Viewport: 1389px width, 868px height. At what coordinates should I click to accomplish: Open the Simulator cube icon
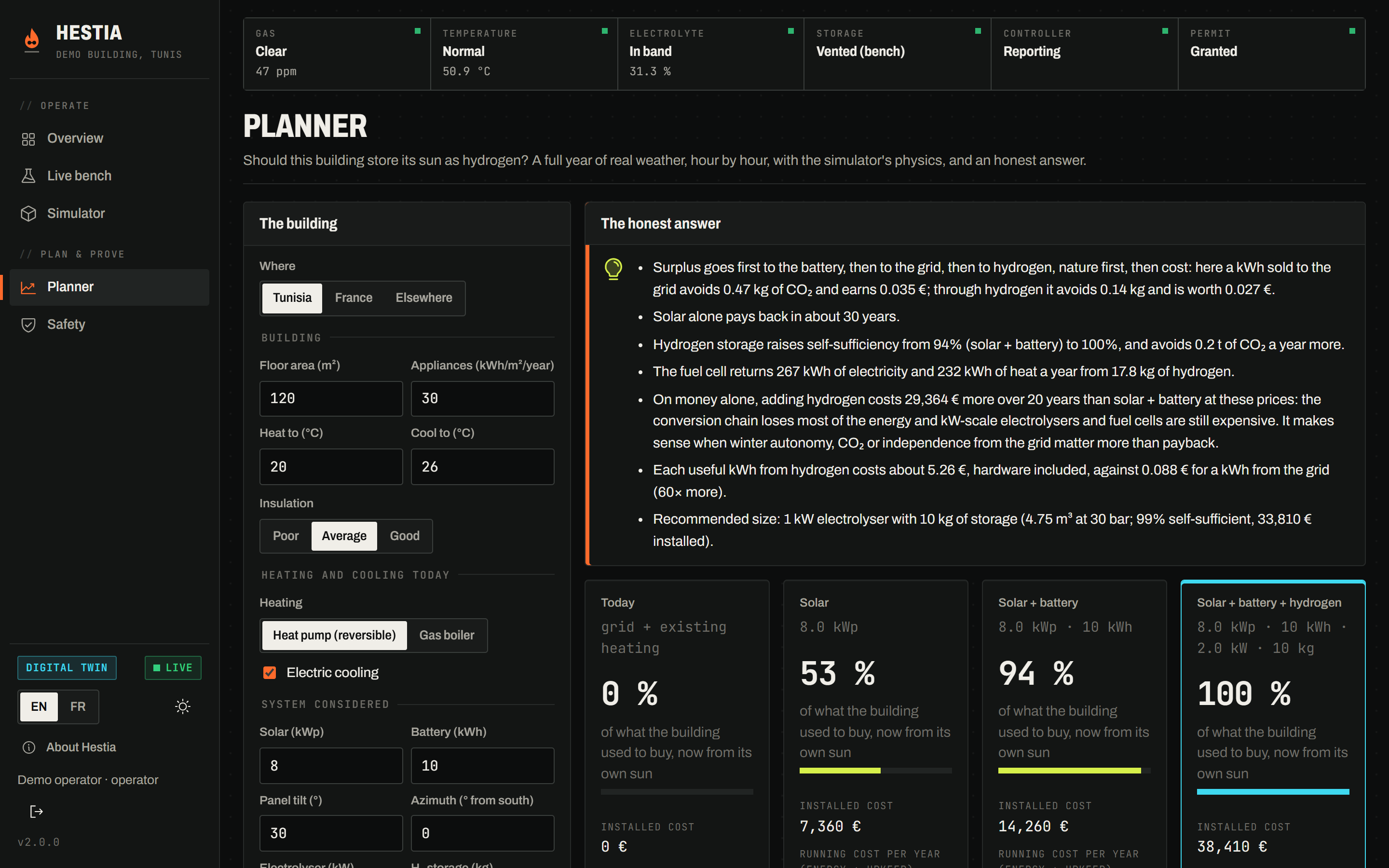click(28, 214)
